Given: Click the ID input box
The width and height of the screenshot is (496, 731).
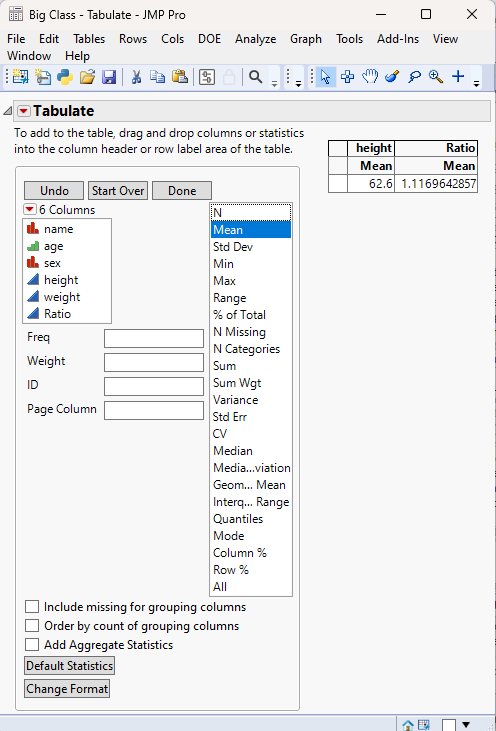Looking at the screenshot, I should click(x=154, y=386).
